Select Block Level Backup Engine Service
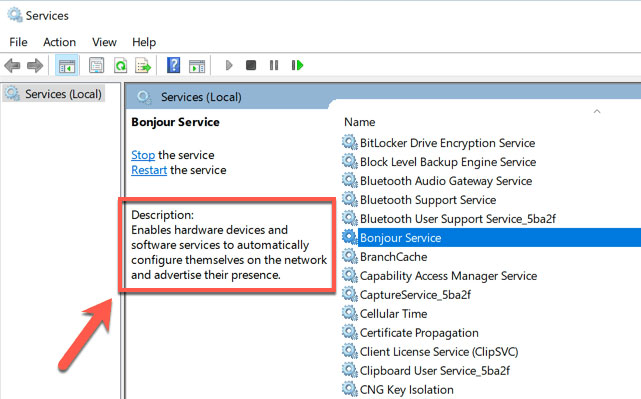The height and width of the screenshot is (399, 641). [448, 162]
